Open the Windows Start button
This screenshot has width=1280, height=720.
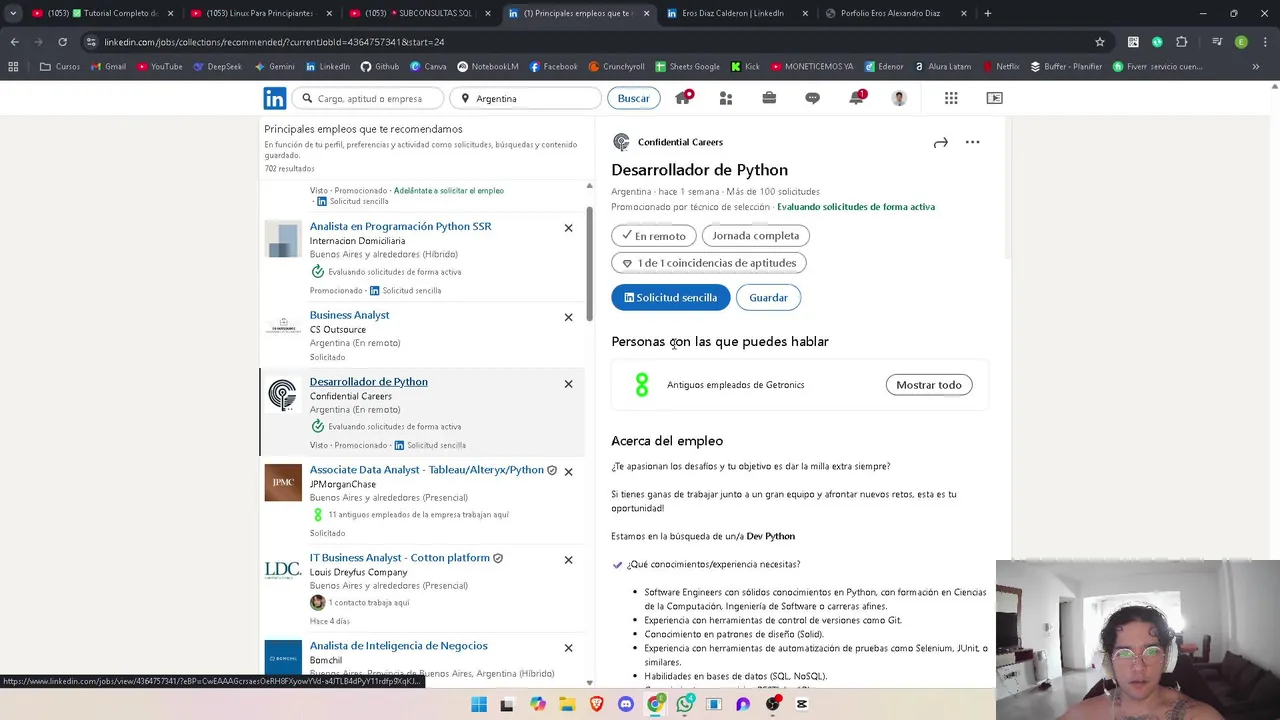tap(479, 704)
